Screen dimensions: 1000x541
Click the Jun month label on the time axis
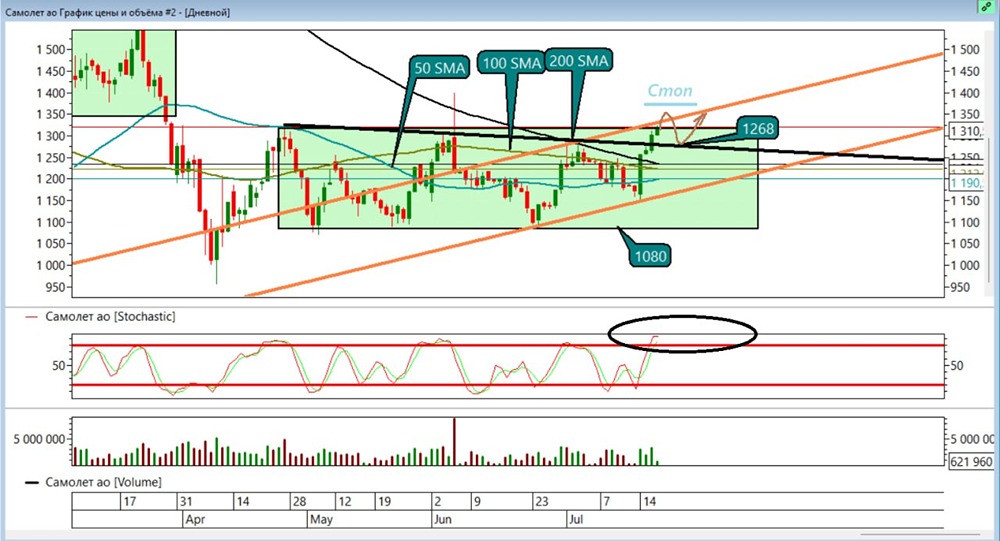pos(443,519)
